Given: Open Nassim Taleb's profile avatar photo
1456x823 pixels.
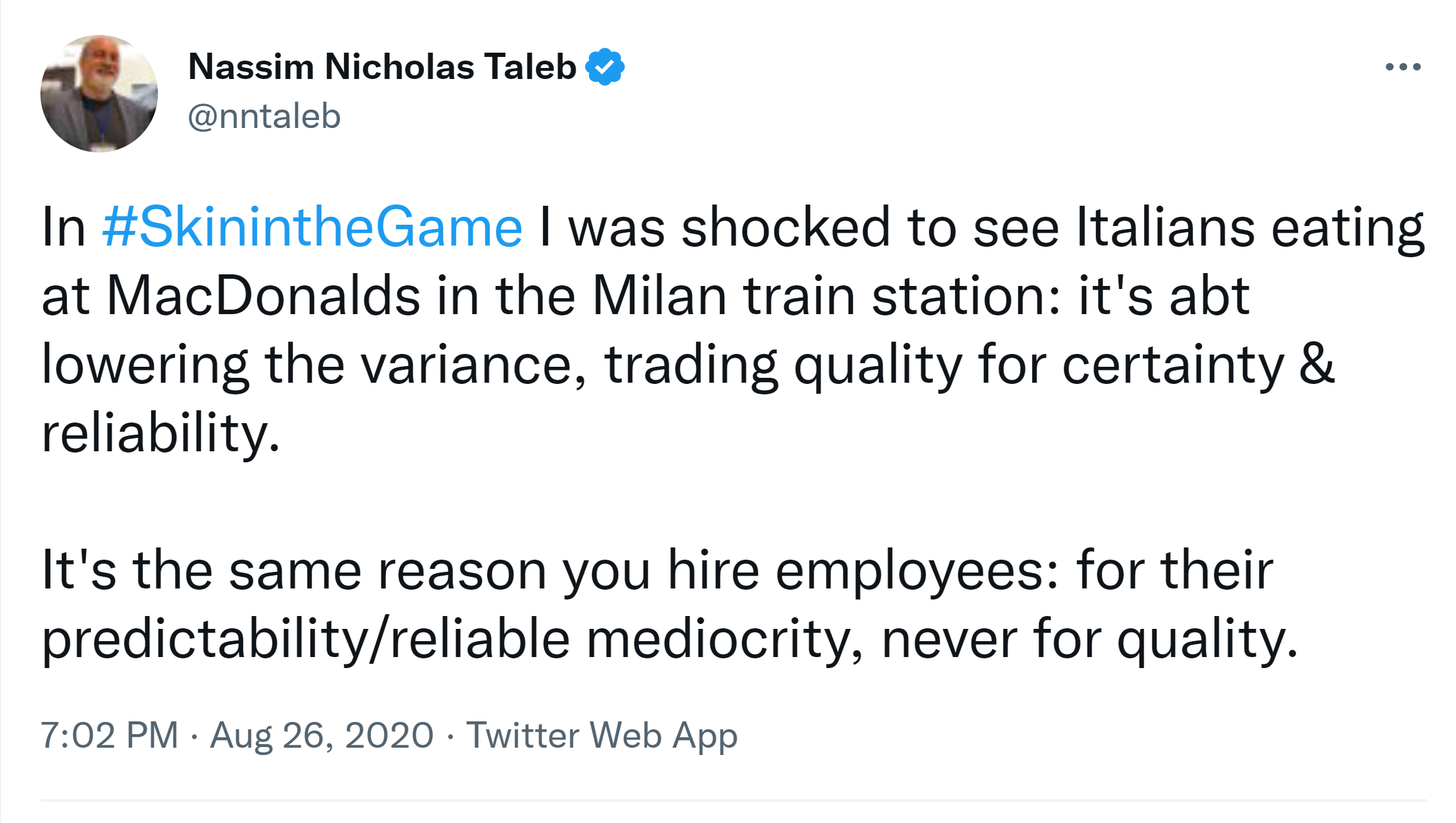Looking at the screenshot, I should pyautogui.click(x=99, y=94).
